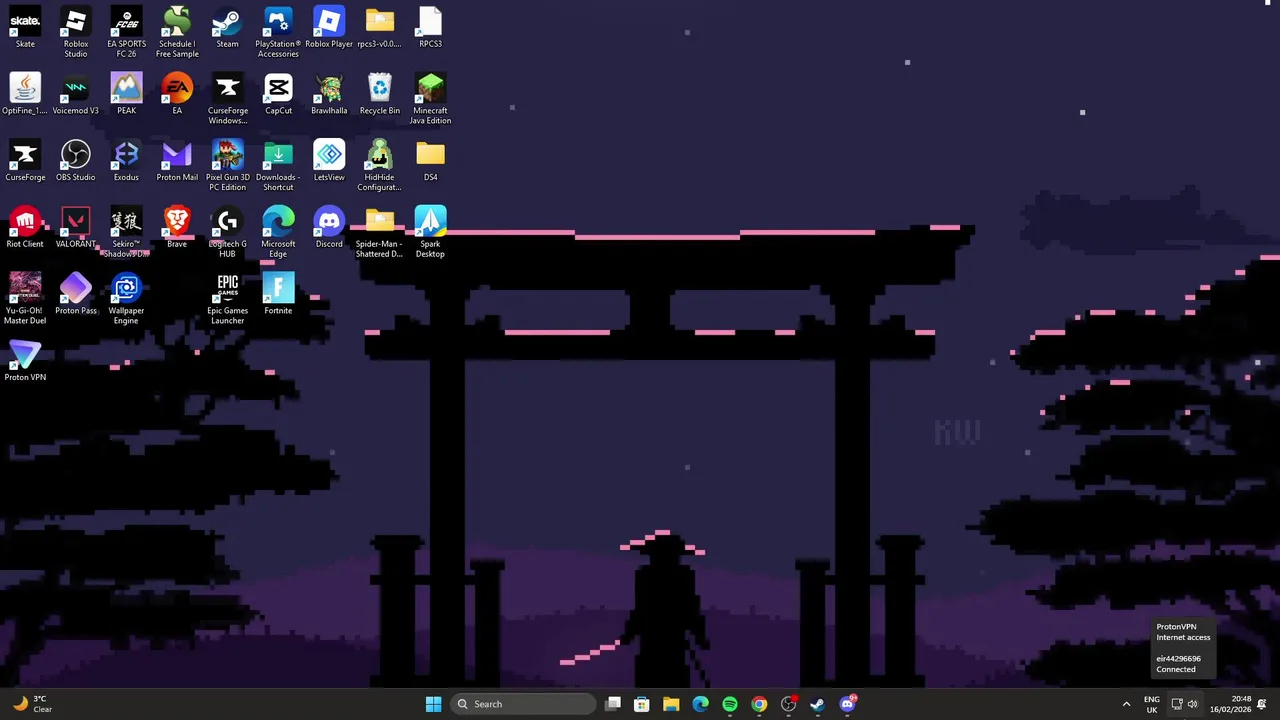Switch to Discord on the taskbar
The height and width of the screenshot is (720, 1280).
click(x=848, y=704)
